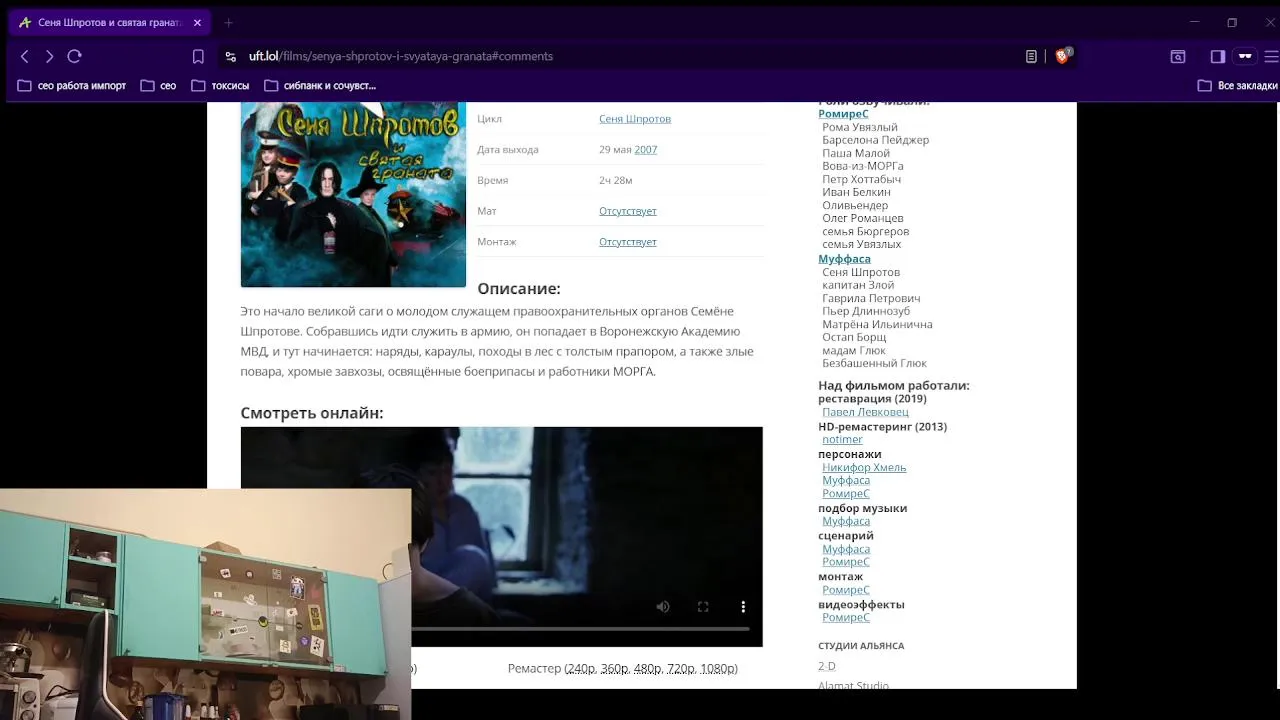The image size is (1280, 720).
Task: Restore down the browser window
Action: [1232, 22]
